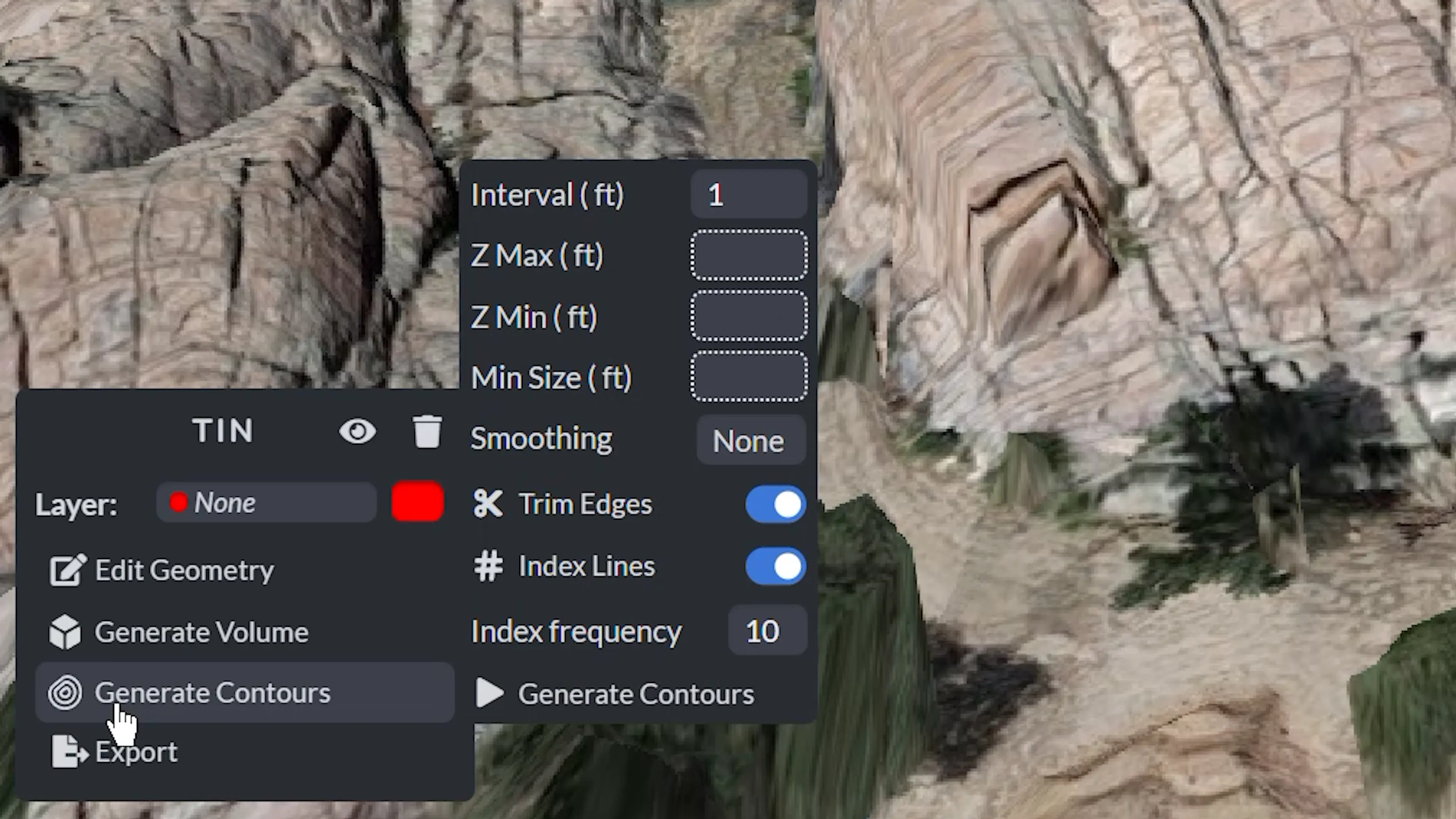The image size is (1456, 819).
Task: Select the Generate Volume menu entry
Action: [x=201, y=632]
